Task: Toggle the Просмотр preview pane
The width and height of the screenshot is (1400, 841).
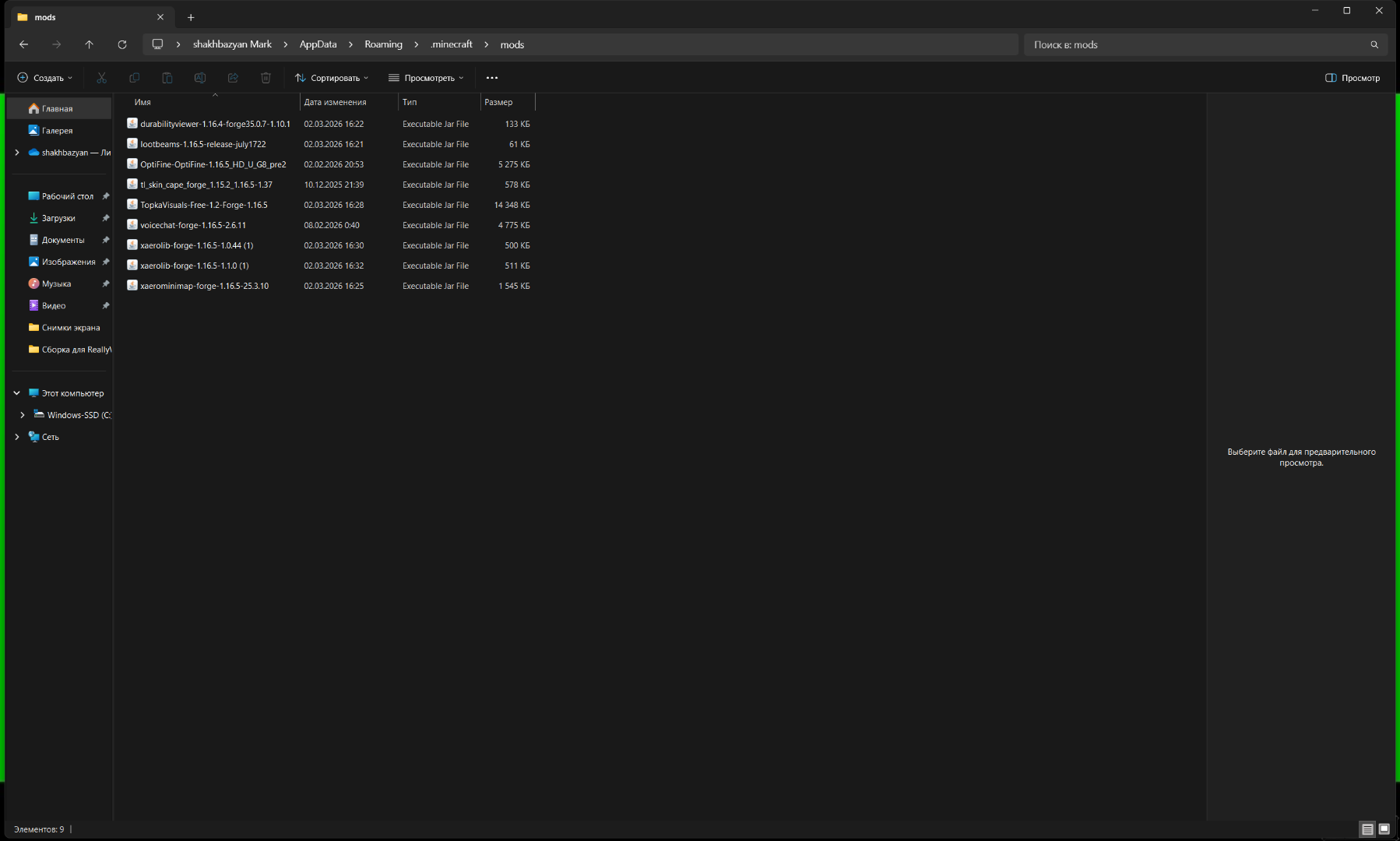Action: [1353, 78]
